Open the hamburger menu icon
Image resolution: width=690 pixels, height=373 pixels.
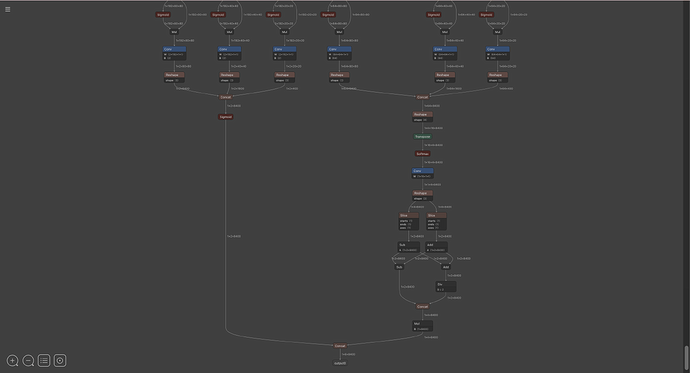pyautogui.click(x=7, y=9)
